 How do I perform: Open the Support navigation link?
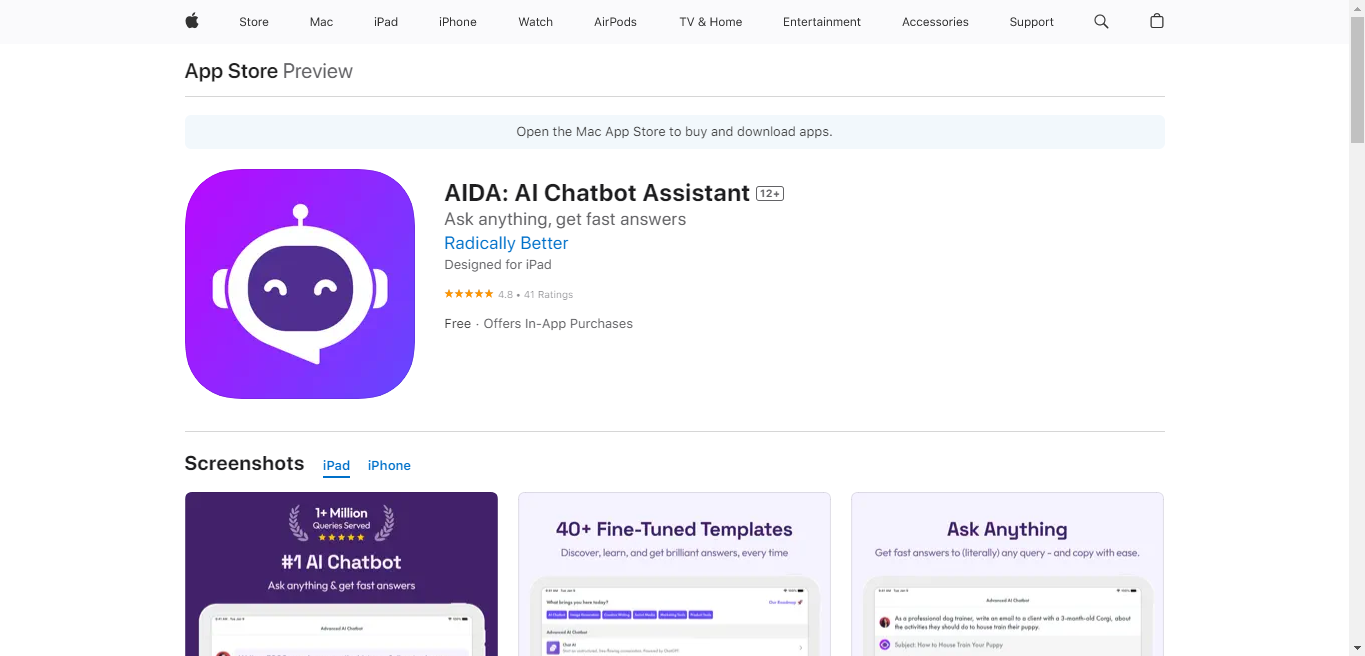pyautogui.click(x=1032, y=22)
